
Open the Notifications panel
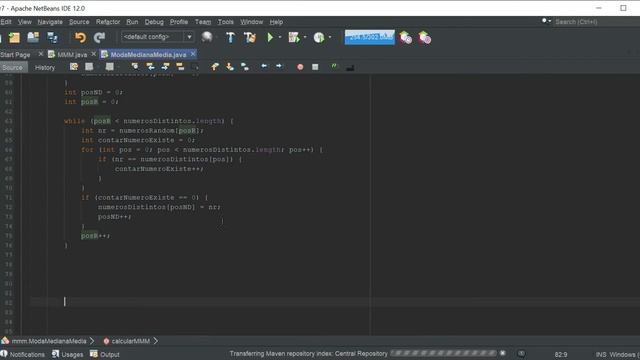(x=22, y=354)
